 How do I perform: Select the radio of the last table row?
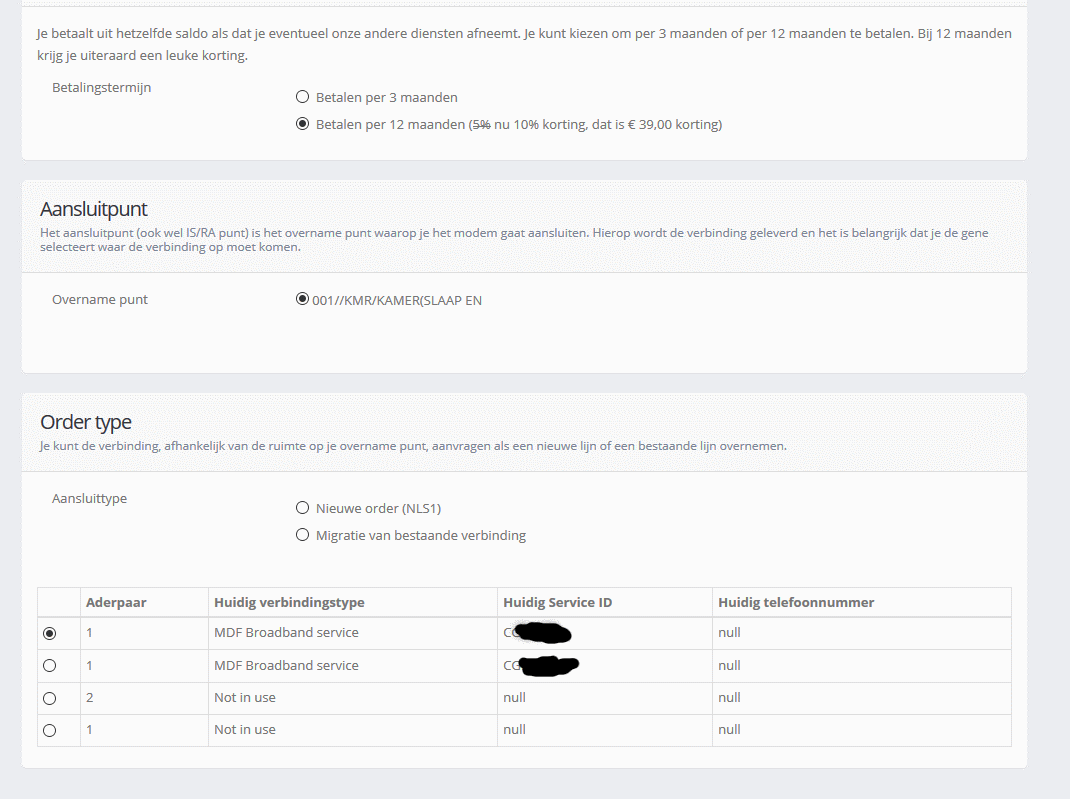click(x=50, y=730)
